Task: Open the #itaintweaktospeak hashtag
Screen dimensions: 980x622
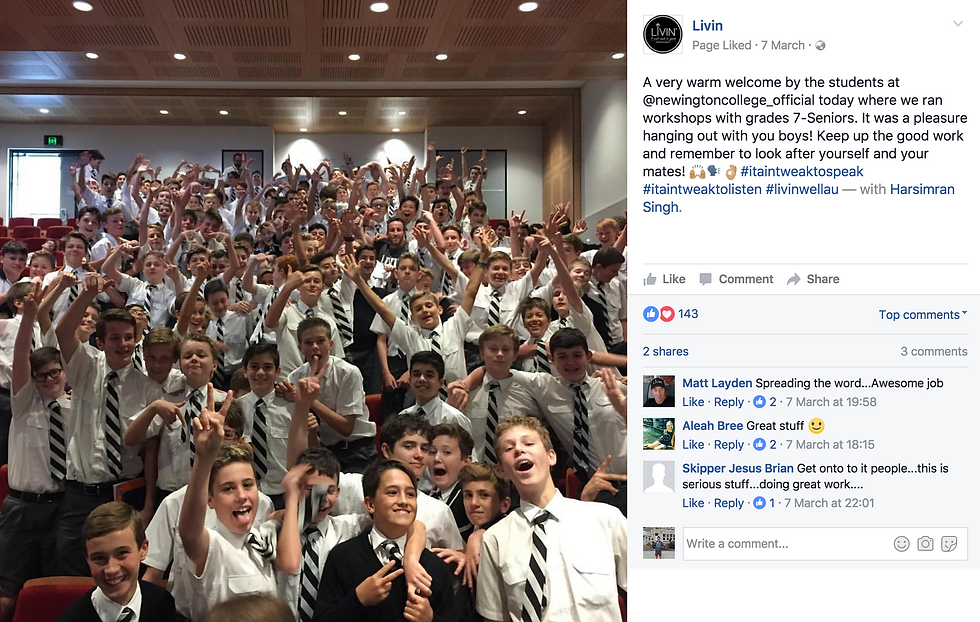Action: (x=802, y=171)
